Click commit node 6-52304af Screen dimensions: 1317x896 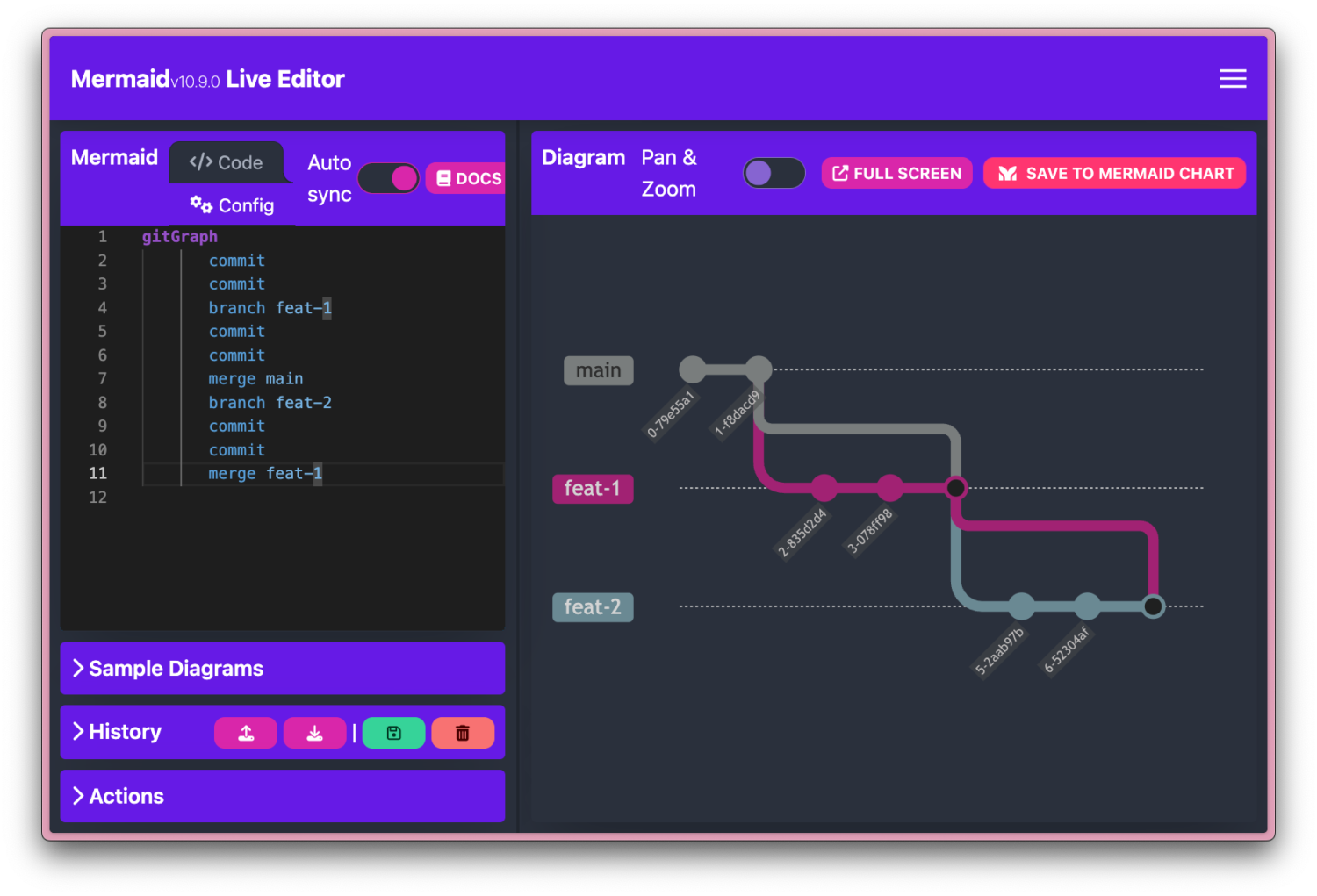(1087, 606)
